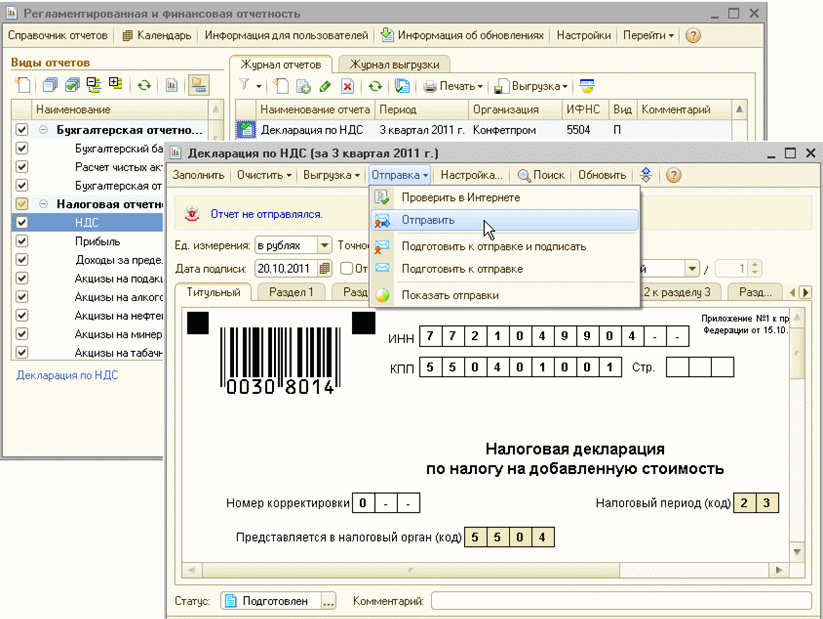823x619 pixels.
Task: Switch to Журнал выгрузки tab
Action: 394,65
